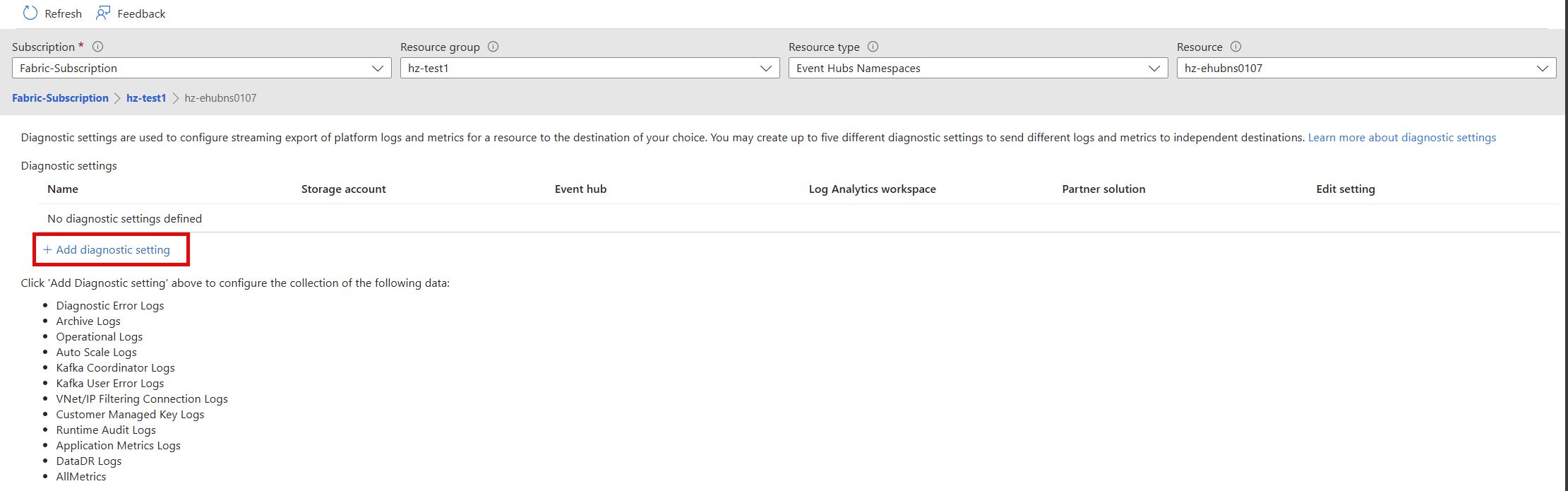1568x491 pixels.
Task: Click Log Analytics workspace column header
Action: coord(873,189)
